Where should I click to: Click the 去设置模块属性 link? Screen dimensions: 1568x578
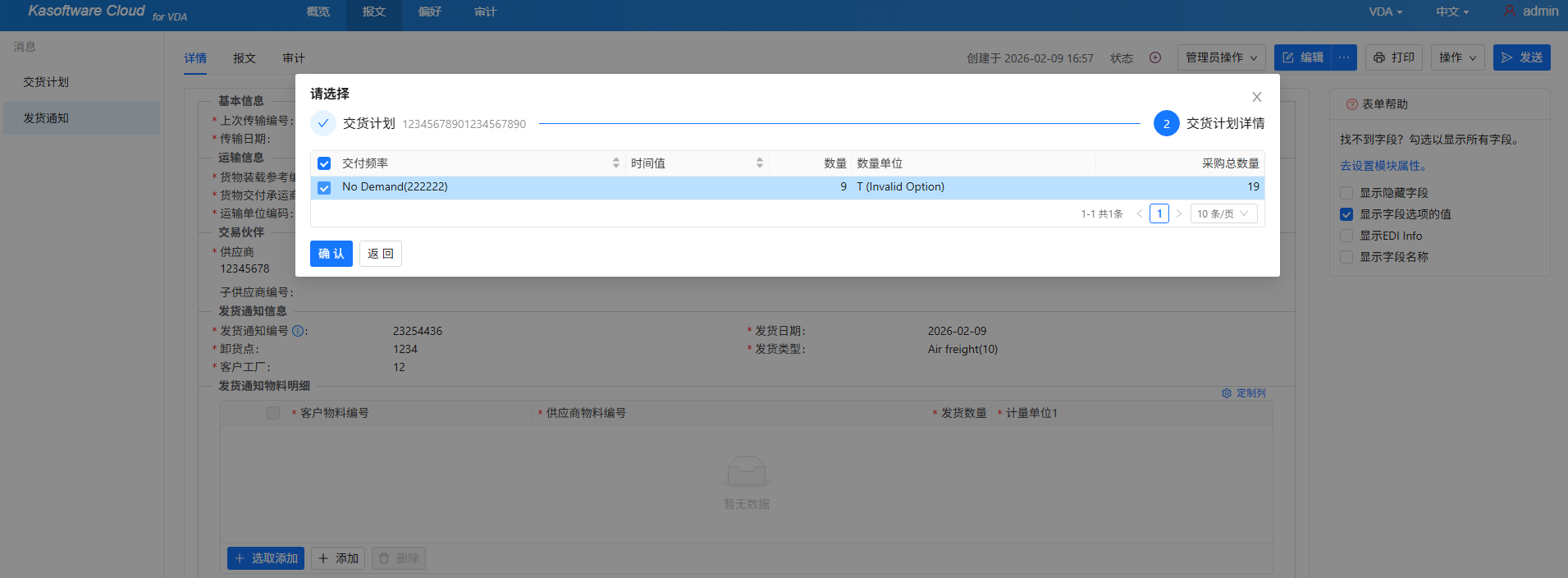pos(1383,166)
